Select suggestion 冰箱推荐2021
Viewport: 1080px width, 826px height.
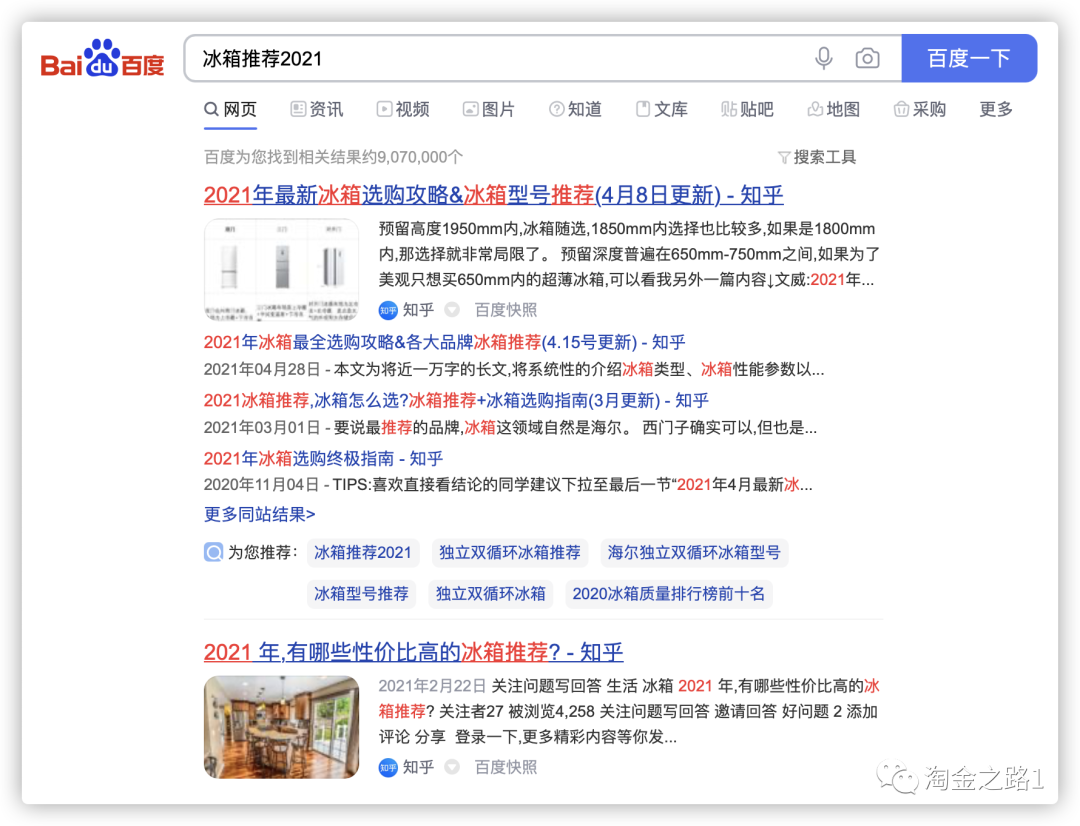click(x=363, y=553)
